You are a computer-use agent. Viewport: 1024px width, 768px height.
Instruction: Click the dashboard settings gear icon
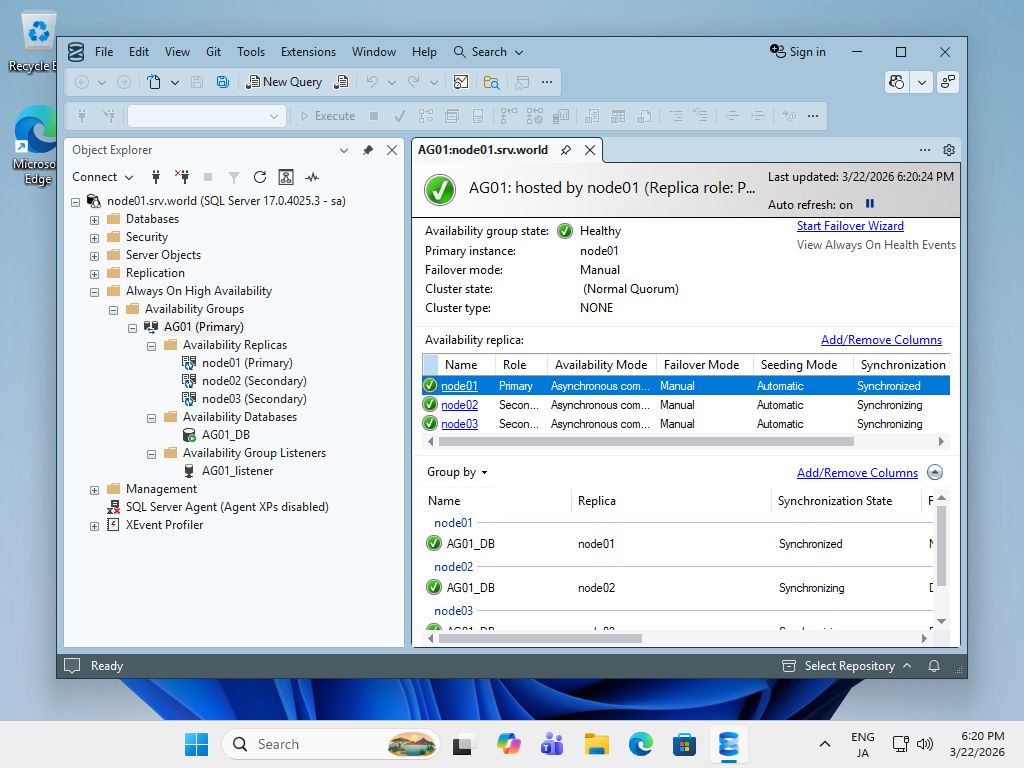(x=949, y=150)
